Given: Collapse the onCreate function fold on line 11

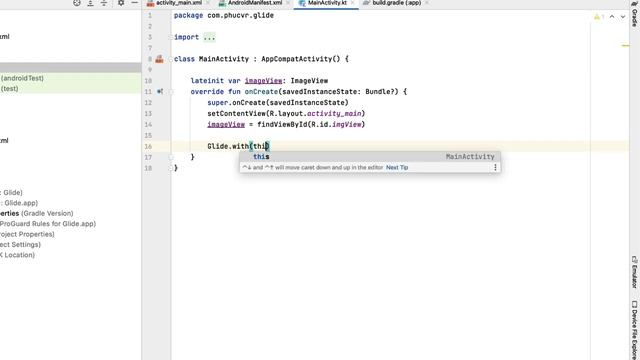Looking at the screenshot, I should coord(171,92).
